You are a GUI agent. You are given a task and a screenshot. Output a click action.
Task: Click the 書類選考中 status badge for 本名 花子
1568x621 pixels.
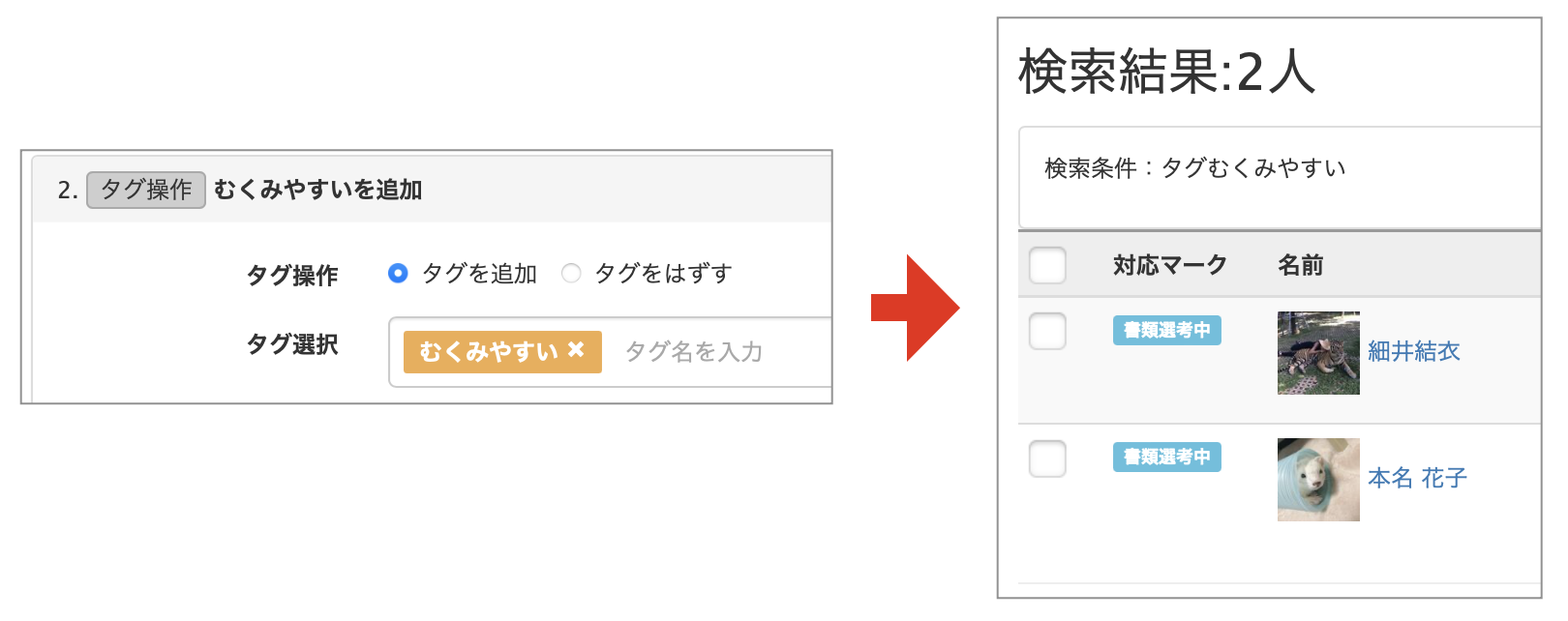(1166, 457)
